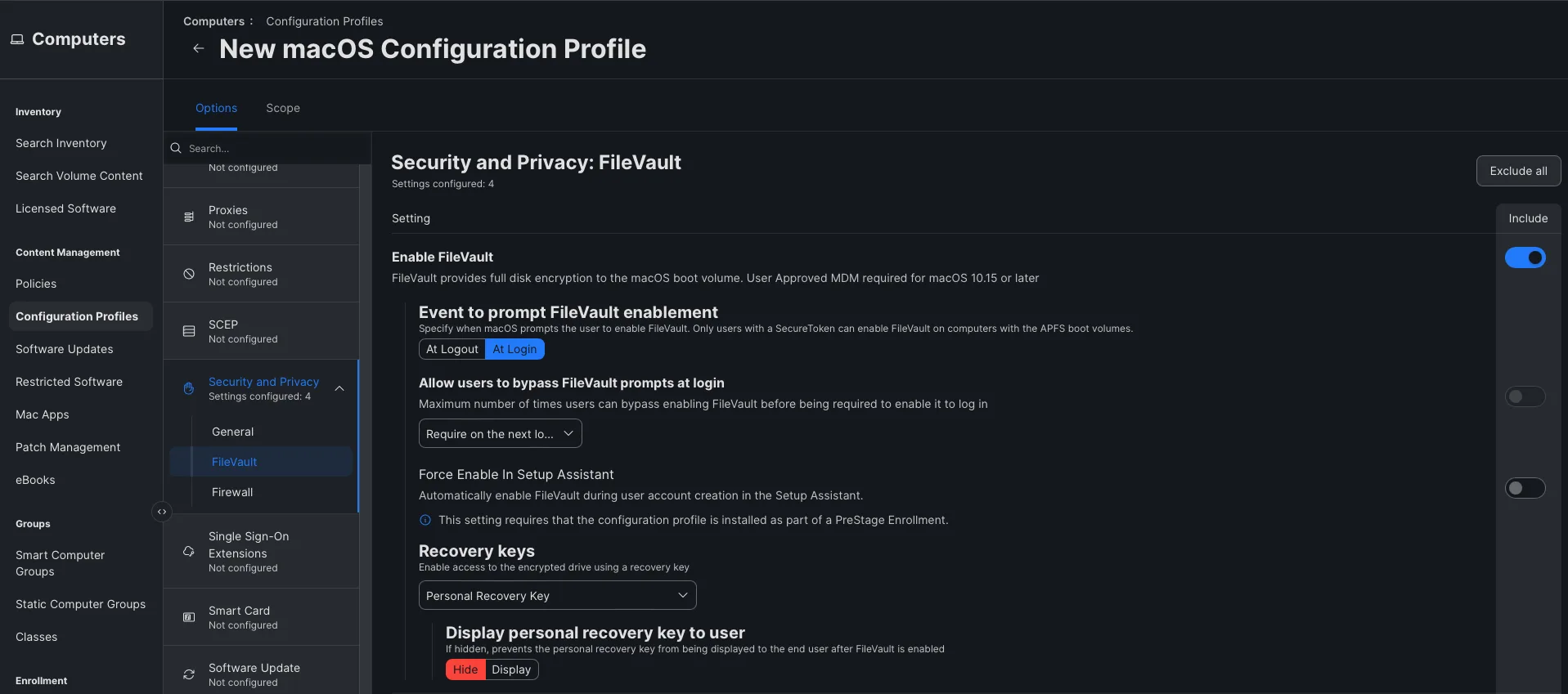
Task: Toggle Allow users to bypass FileVault prompts
Action: point(1525,397)
